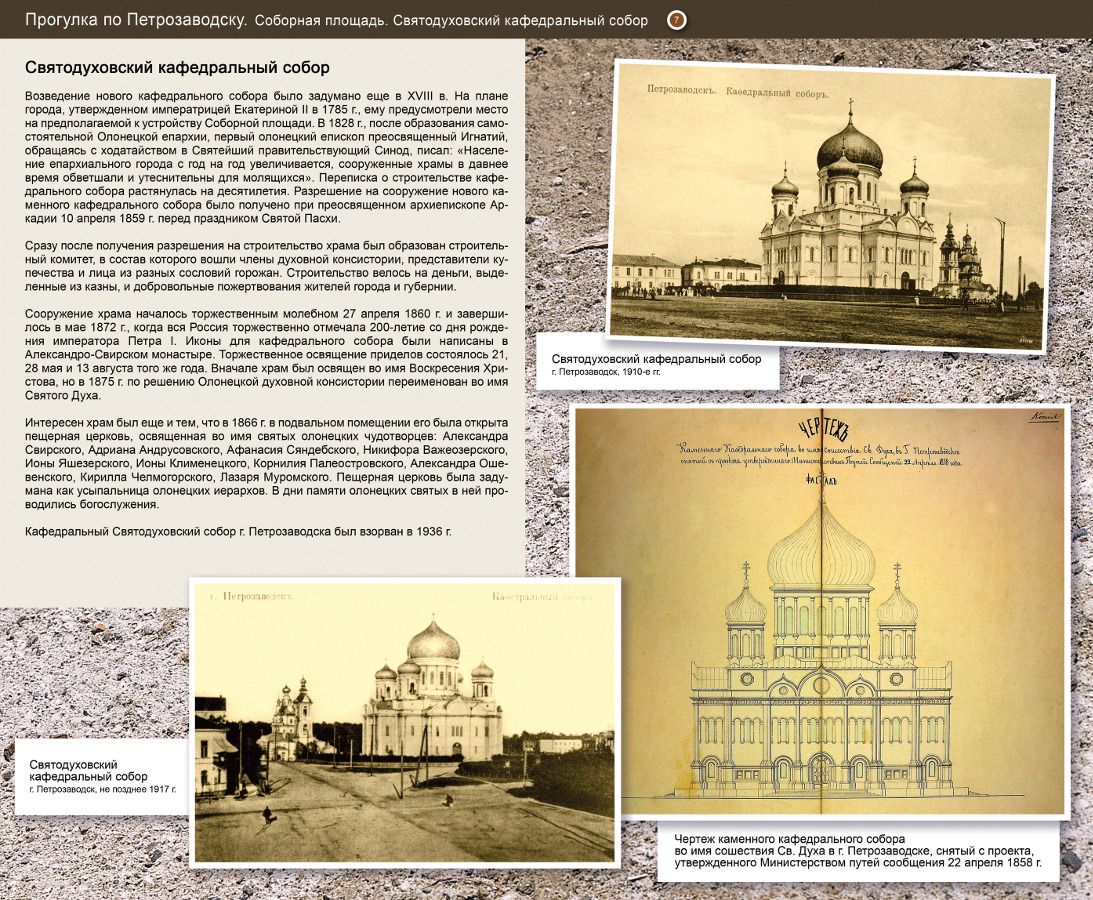Click the paragraph starting "Сооружение храма началось"
Screen dimensions: 1093x900
(x=266, y=355)
